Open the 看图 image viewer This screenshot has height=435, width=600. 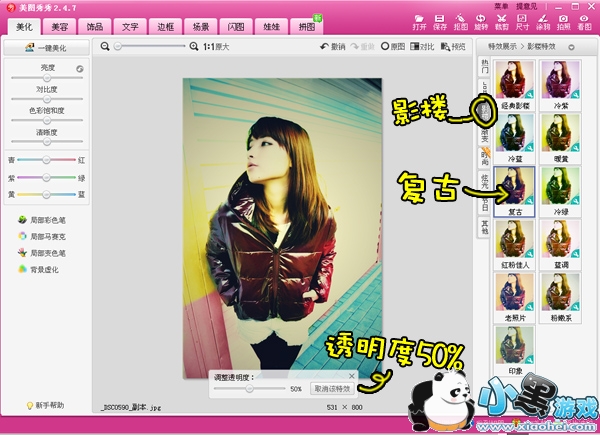[x=584, y=23]
